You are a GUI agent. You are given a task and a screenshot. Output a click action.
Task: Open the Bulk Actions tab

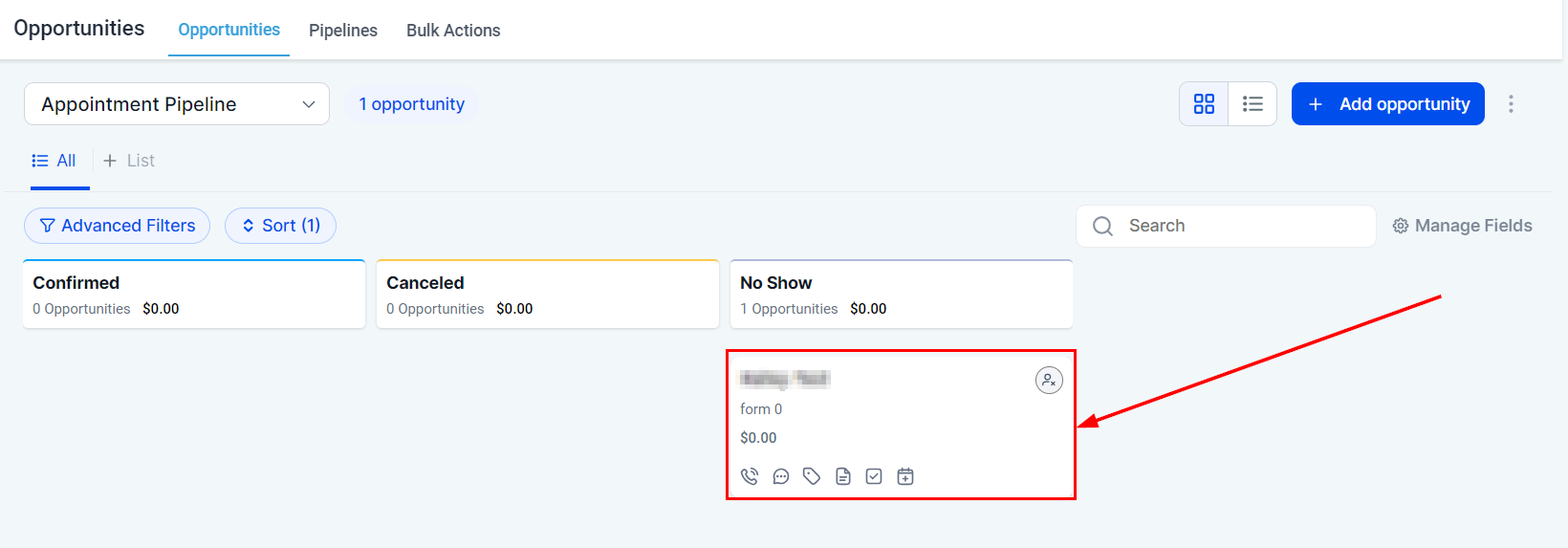[453, 31]
